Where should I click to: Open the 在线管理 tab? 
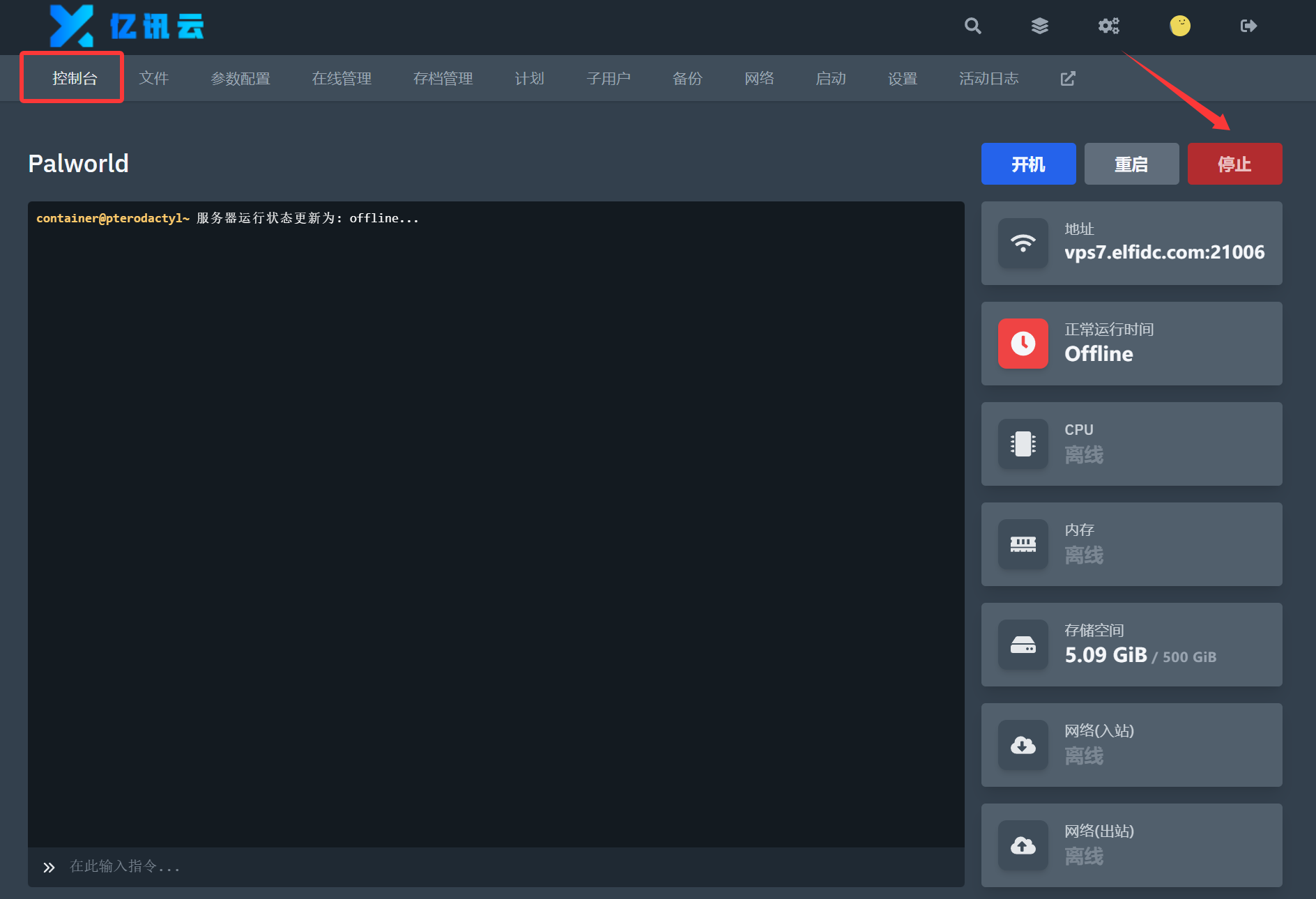pos(342,78)
